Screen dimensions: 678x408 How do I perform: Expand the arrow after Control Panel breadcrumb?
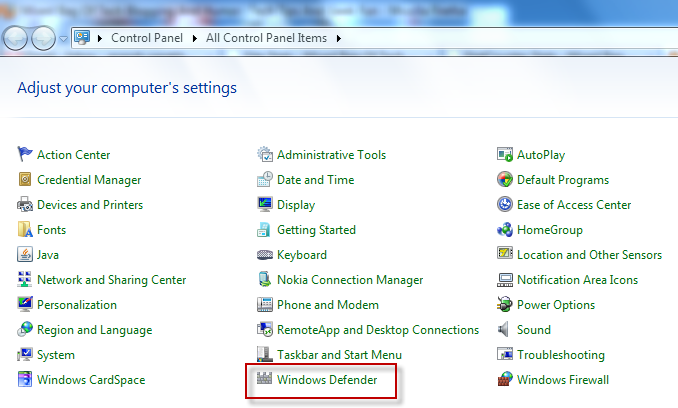[x=195, y=38]
